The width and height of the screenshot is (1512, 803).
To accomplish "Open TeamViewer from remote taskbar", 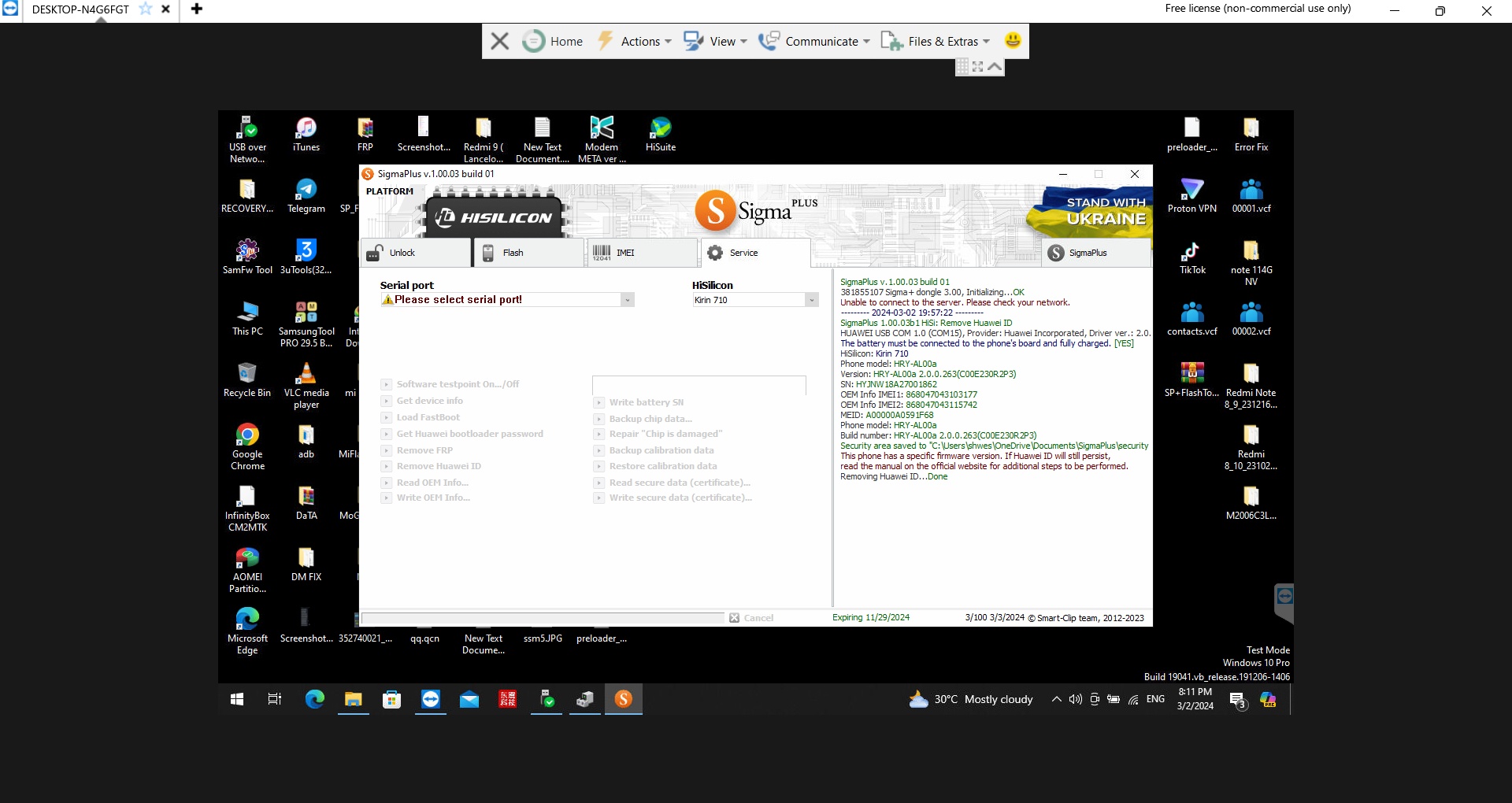I will (x=431, y=699).
